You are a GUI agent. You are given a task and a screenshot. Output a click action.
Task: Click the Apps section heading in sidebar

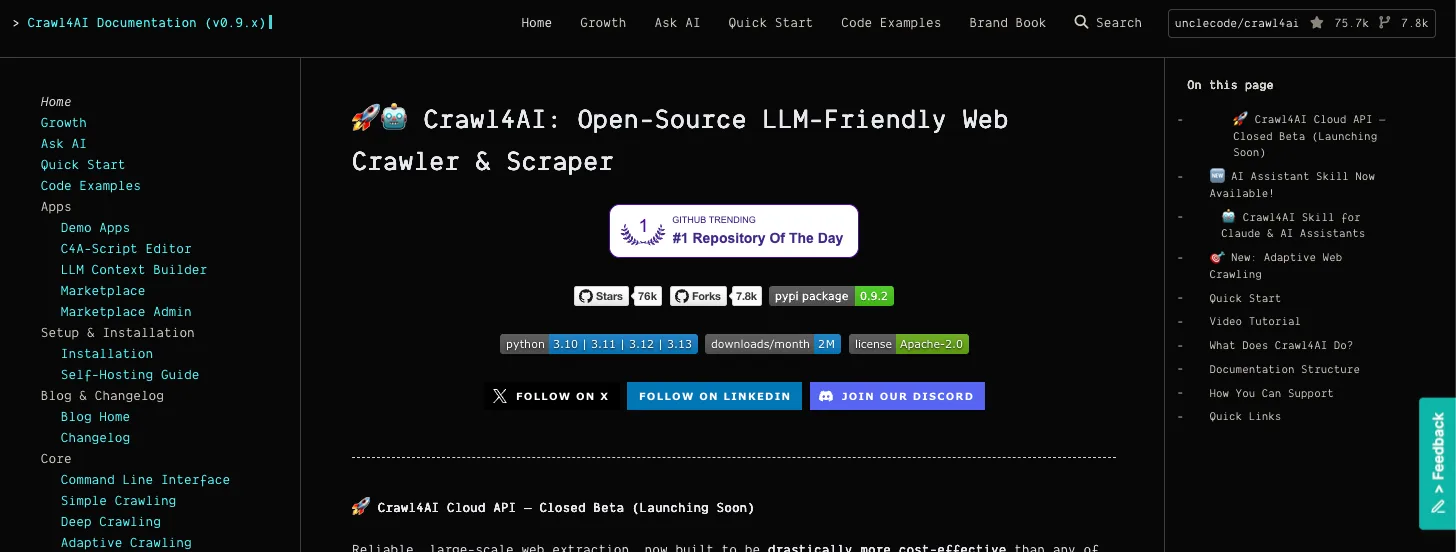tap(56, 207)
